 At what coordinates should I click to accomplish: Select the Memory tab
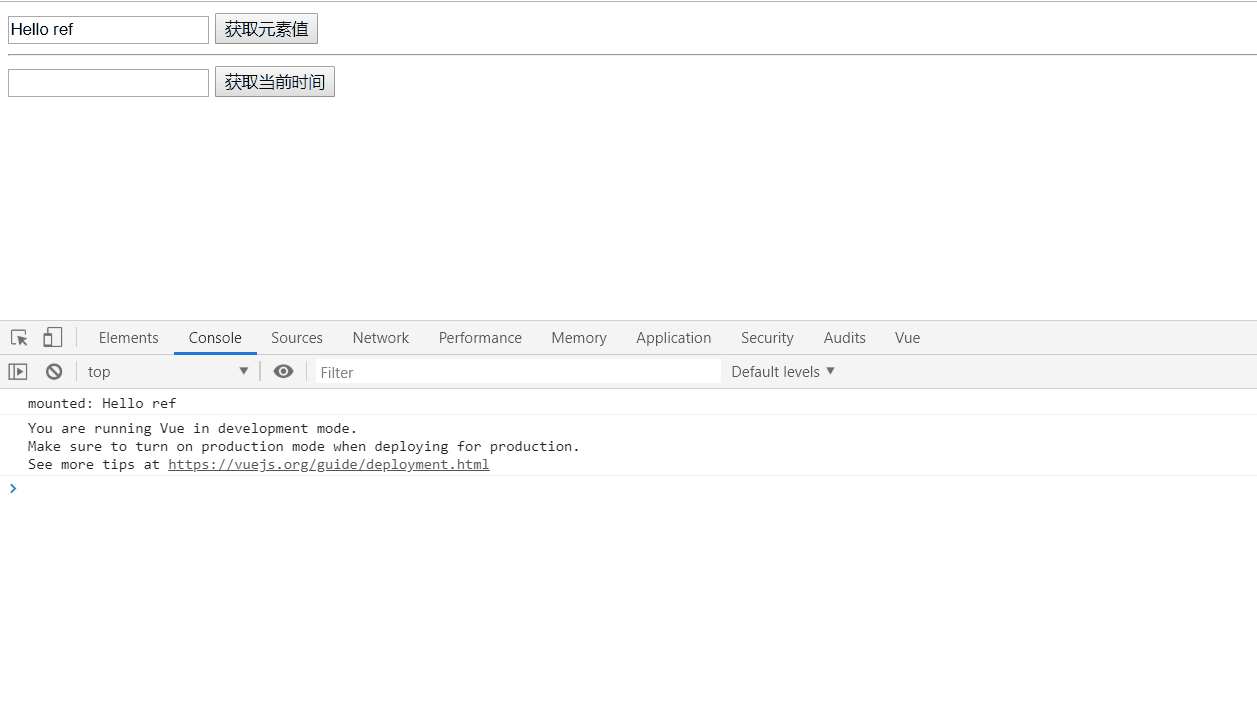click(x=579, y=338)
